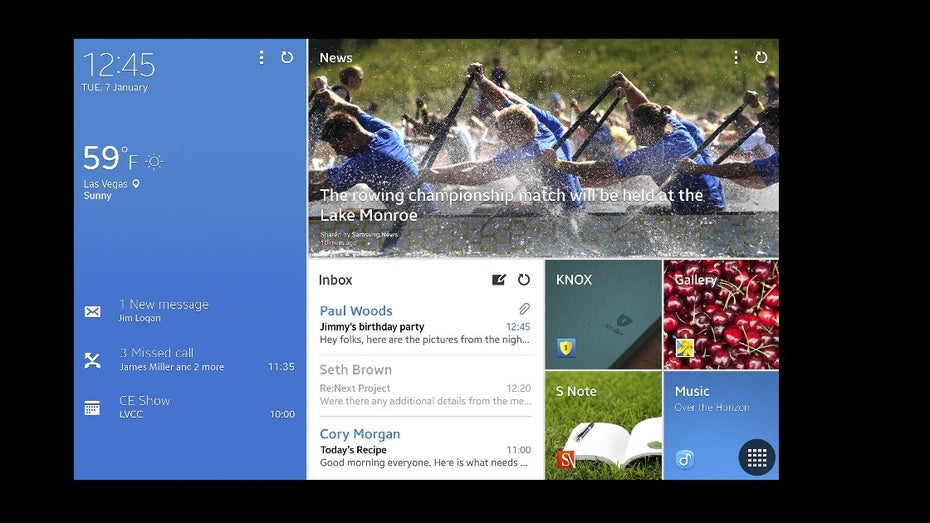930x523 pixels.
Task: Tap the Las Vegas location pin
Action: pos(136,184)
